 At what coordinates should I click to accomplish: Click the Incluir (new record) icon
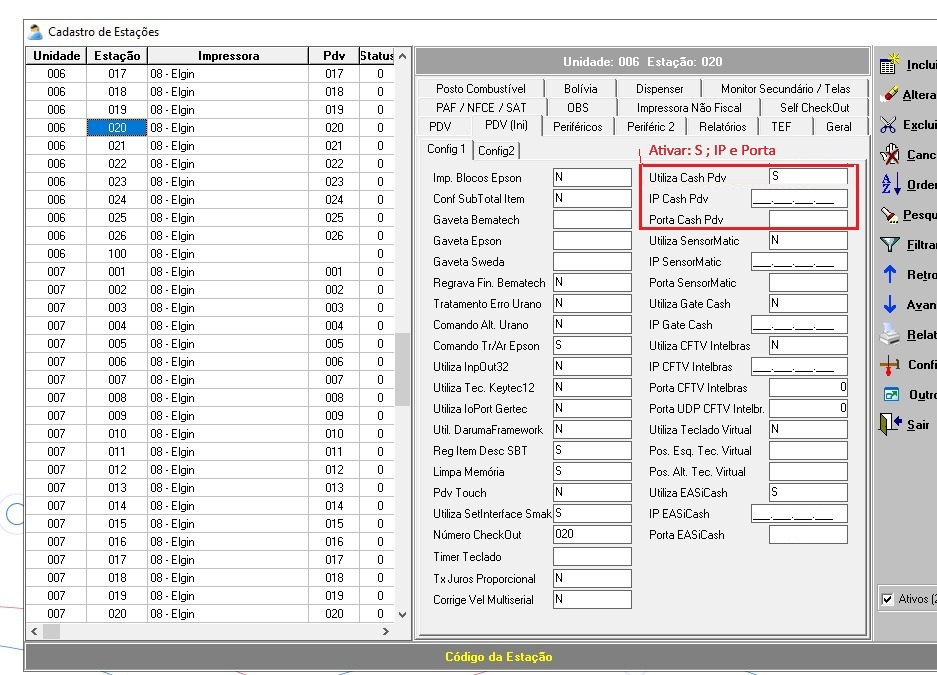point(890,65)
